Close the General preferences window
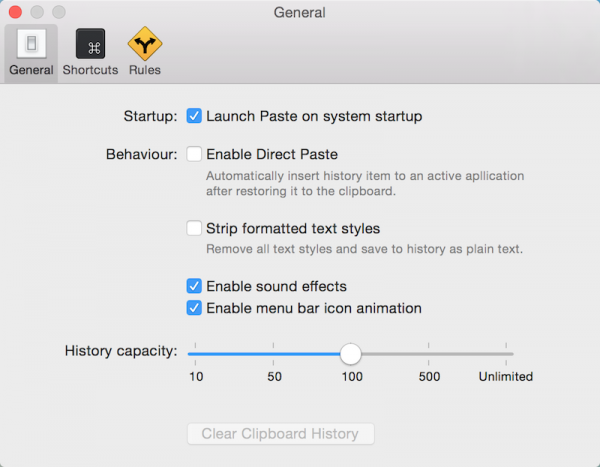The image size is (600, 467). point(15,12)
